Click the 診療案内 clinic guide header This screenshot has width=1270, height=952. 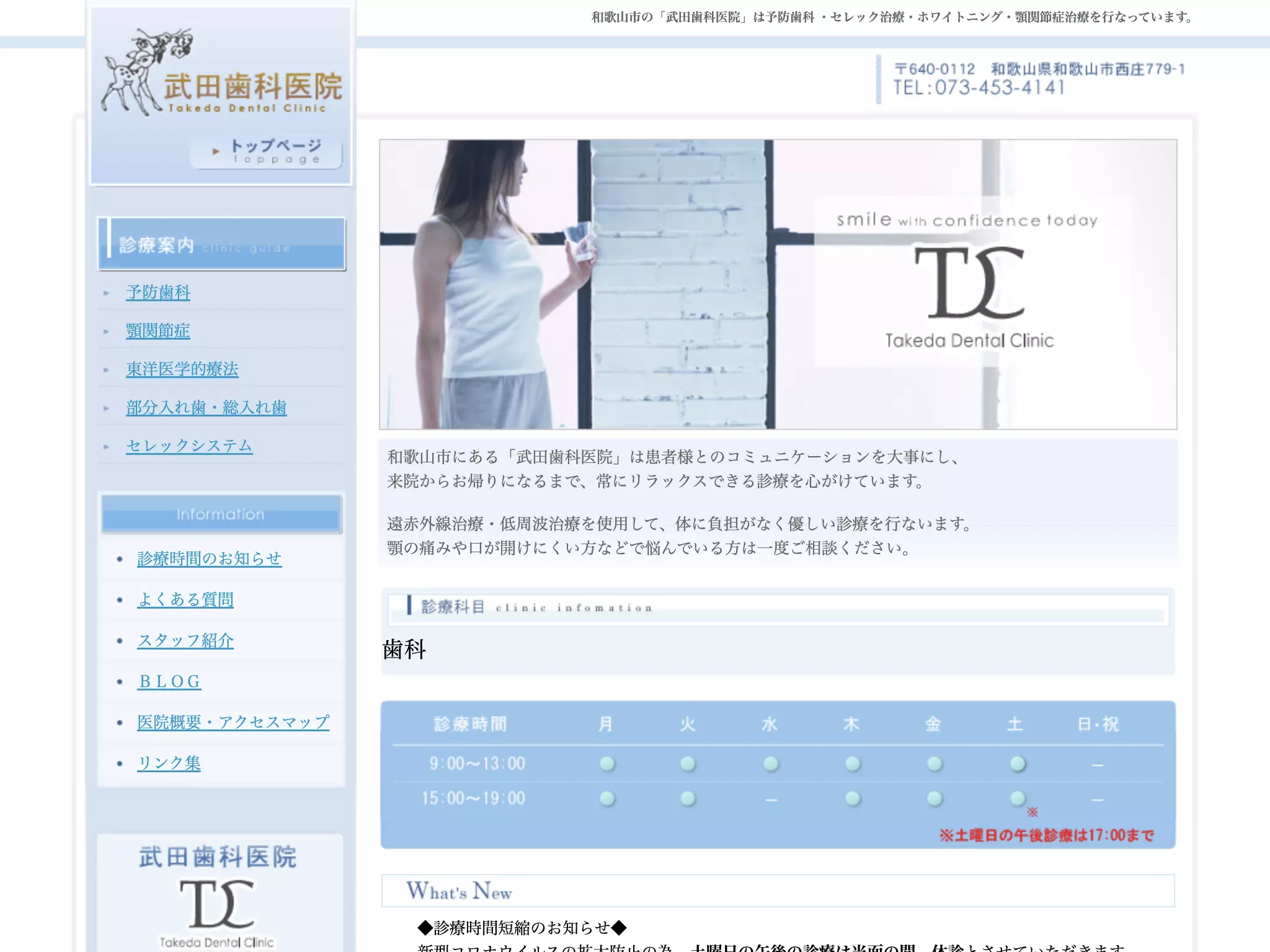pyautogui.click(x=222, y=244)
